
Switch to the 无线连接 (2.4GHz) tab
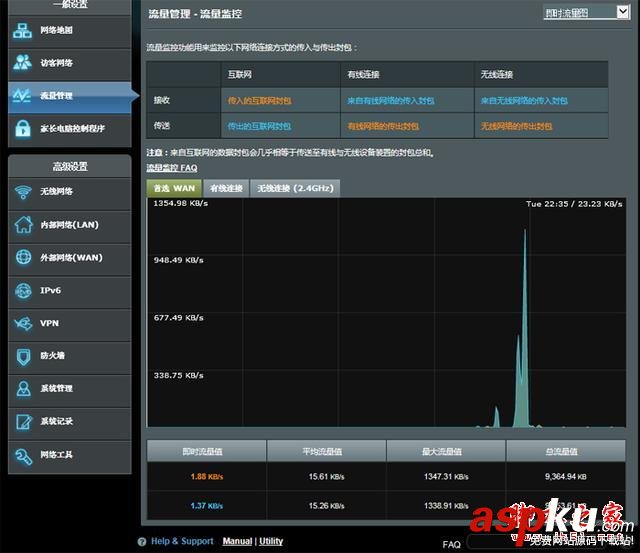[295, 188]
